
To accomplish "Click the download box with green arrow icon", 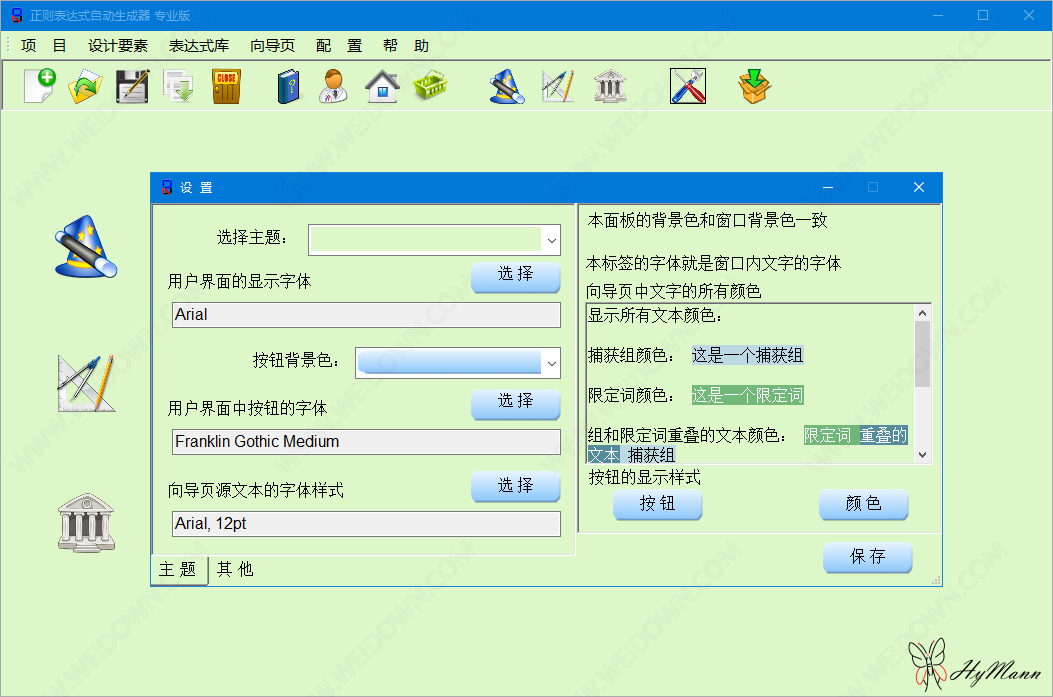I will 754,86.
